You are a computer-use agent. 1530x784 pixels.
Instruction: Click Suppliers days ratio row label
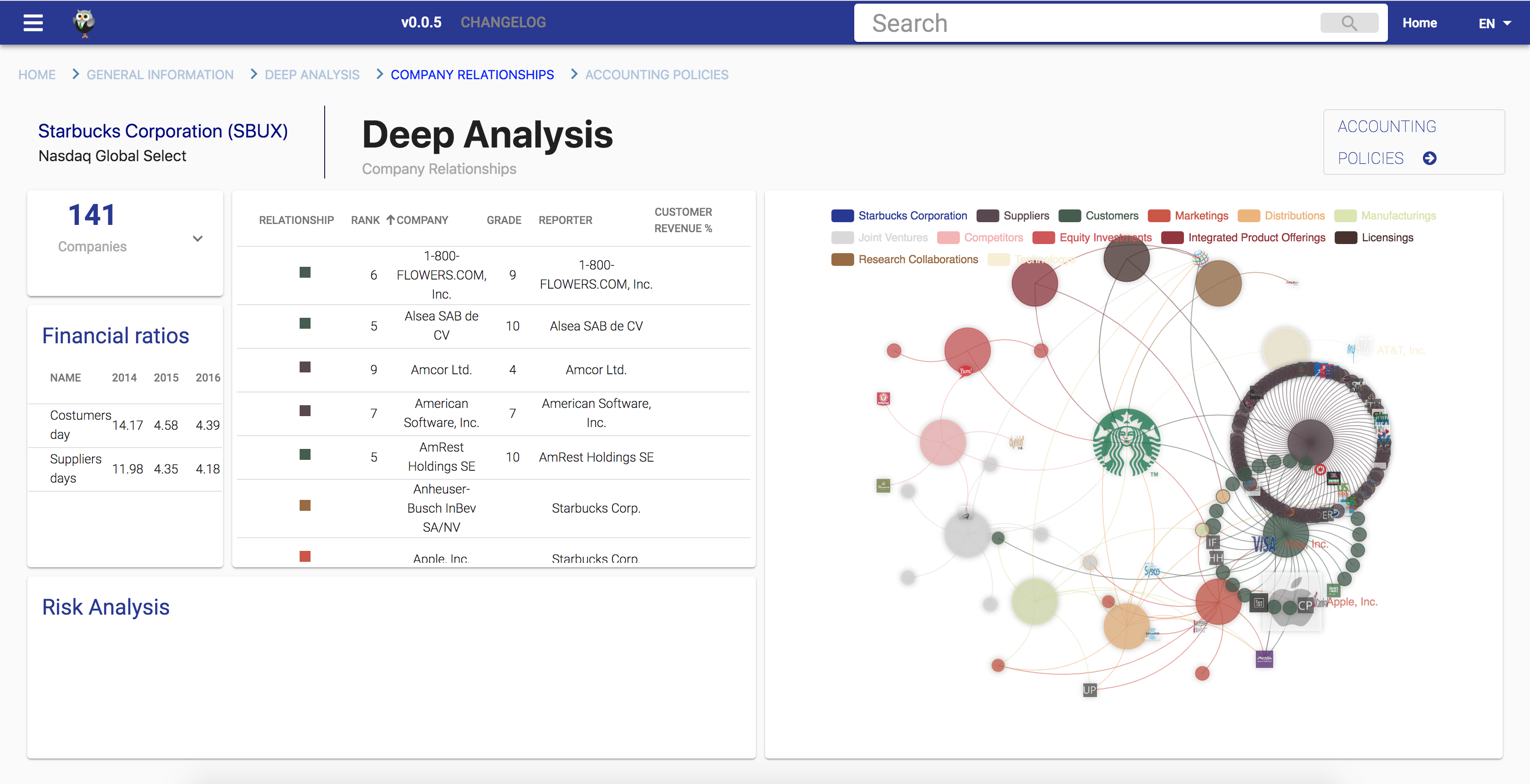pyautogui.click(x=76, y=468)
